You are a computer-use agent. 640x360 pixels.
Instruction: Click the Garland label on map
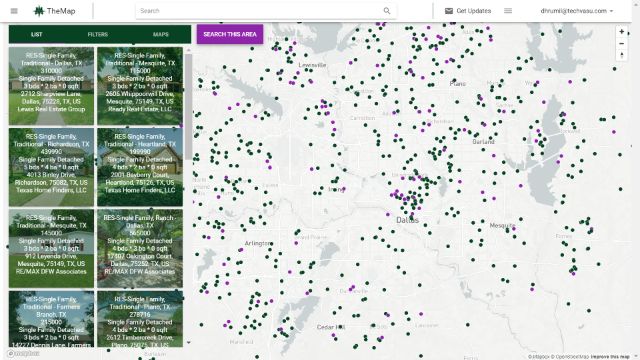coord(483,142)
